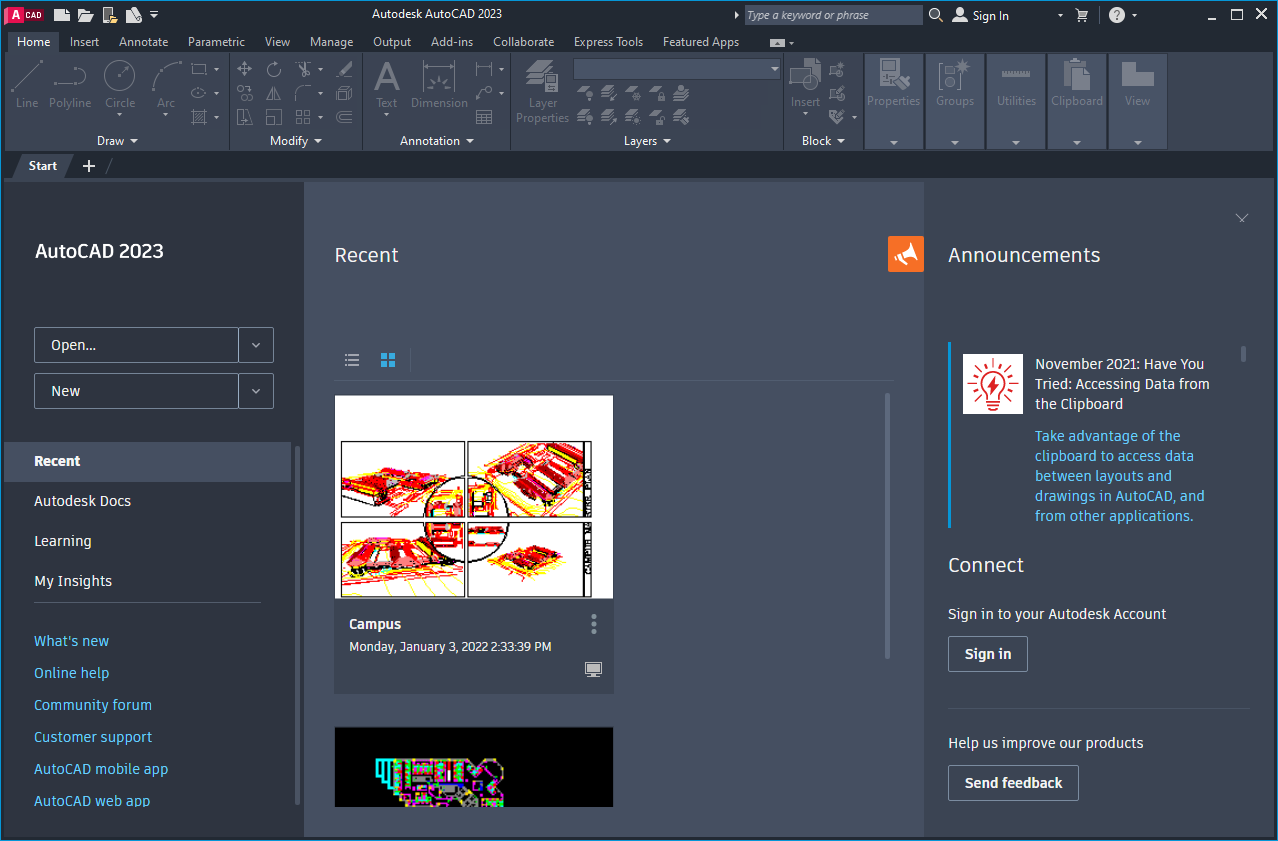Click the keyword search input field

(x=834, y=15)
